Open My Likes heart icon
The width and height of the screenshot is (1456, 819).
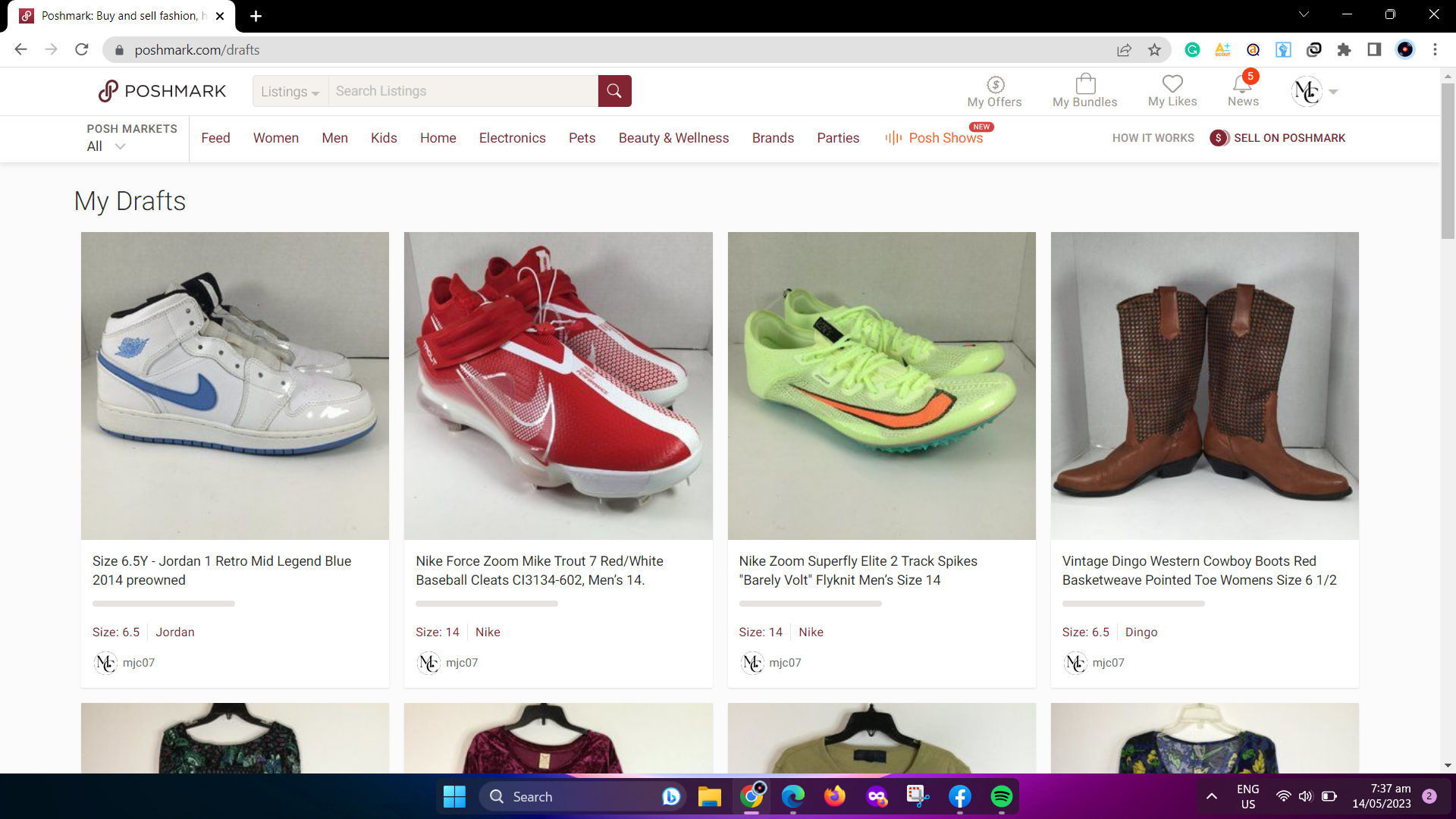pos(1172,84)
